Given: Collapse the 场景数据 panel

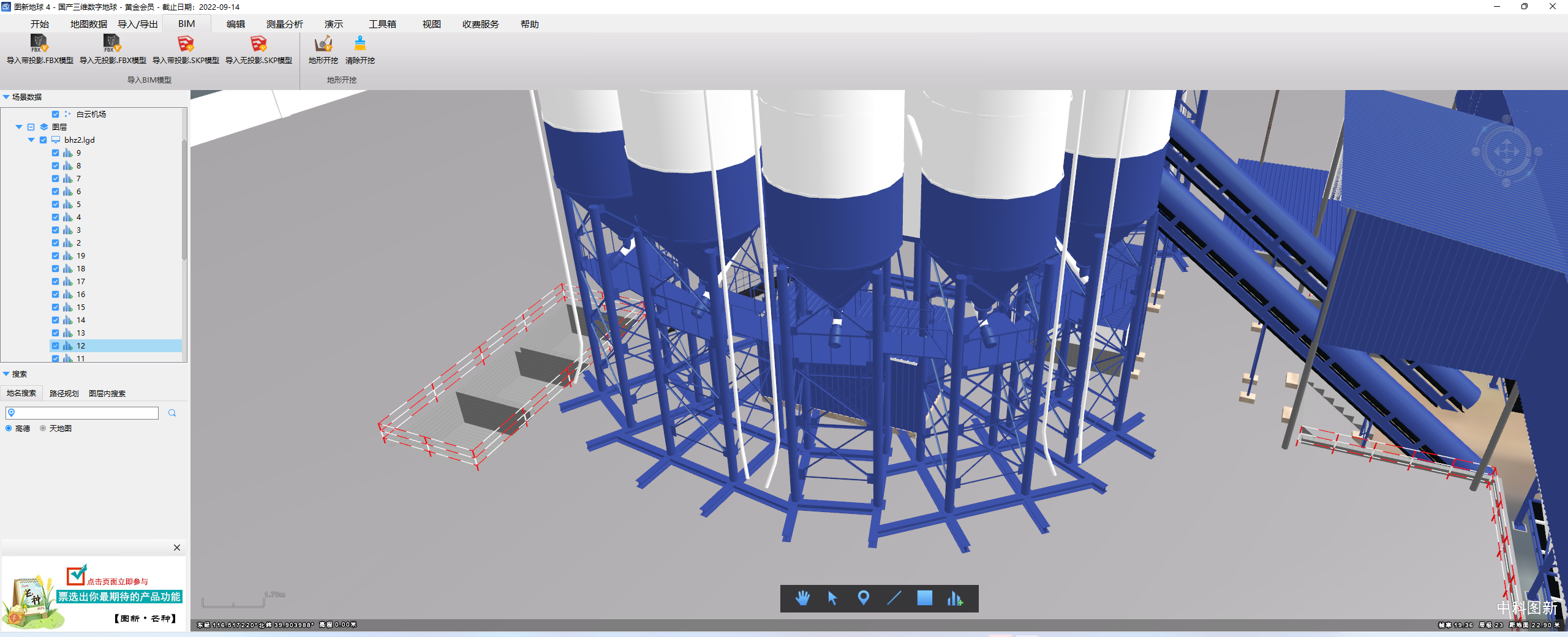Looking at the screenshot, I should (x=6, y=97).
